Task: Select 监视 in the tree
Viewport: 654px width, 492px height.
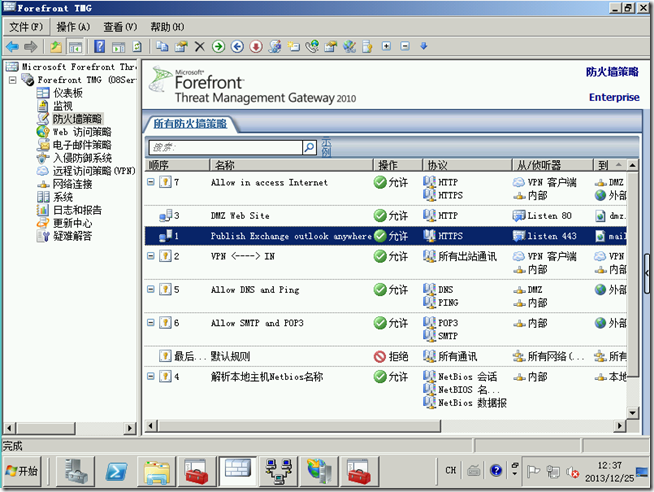Action: coord(63,106)
